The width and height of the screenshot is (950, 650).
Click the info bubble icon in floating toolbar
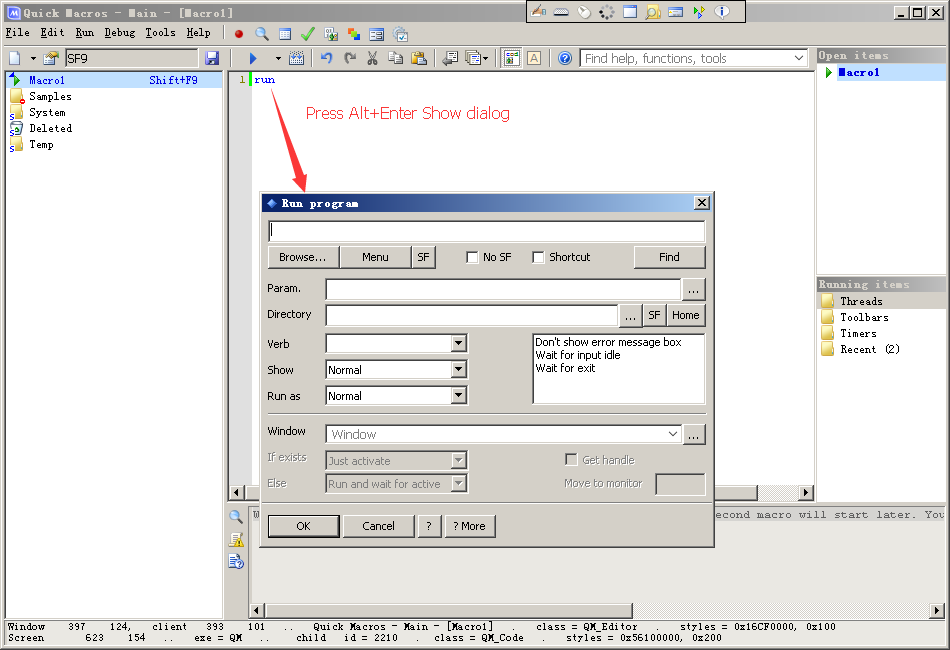click(x=722, y=12)
